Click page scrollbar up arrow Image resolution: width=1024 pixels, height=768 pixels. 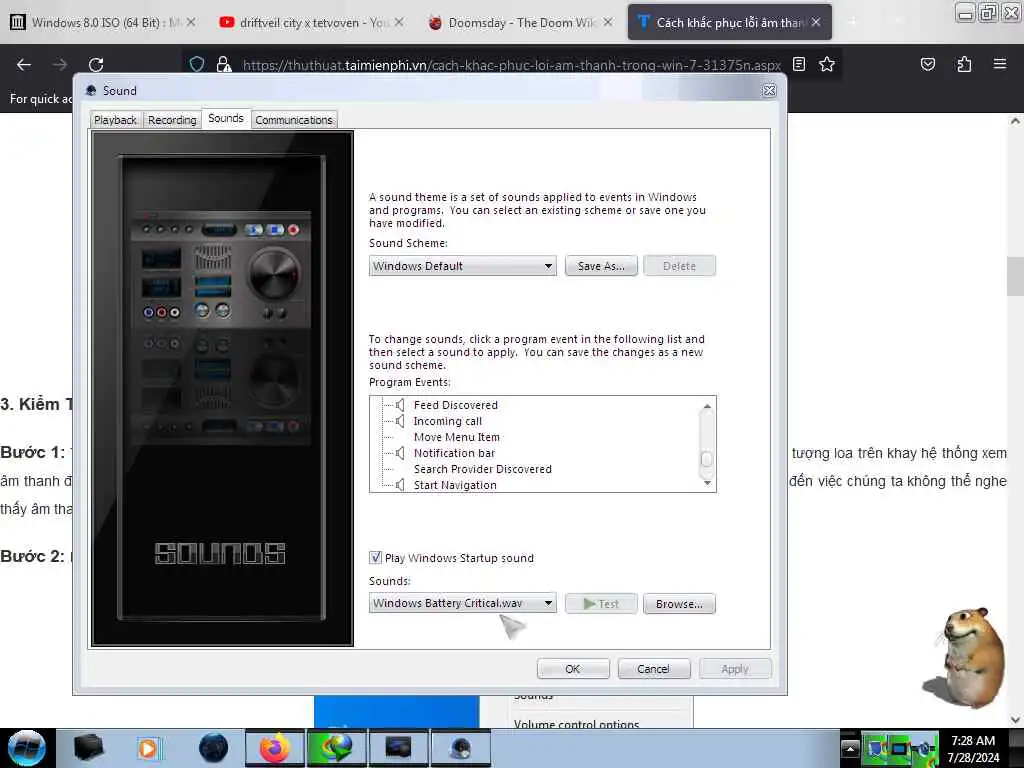coord(1015,121)
